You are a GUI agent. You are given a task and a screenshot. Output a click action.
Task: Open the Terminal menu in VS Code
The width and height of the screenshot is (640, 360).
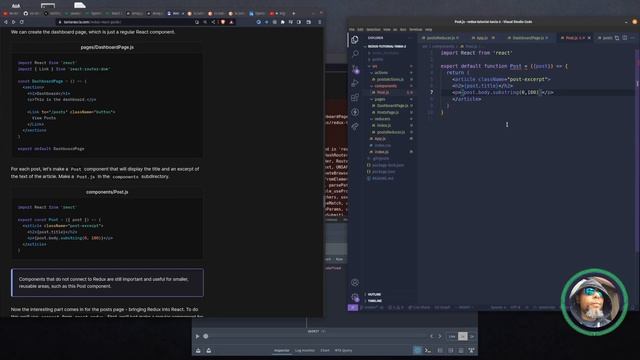click(x=416, y=29)
